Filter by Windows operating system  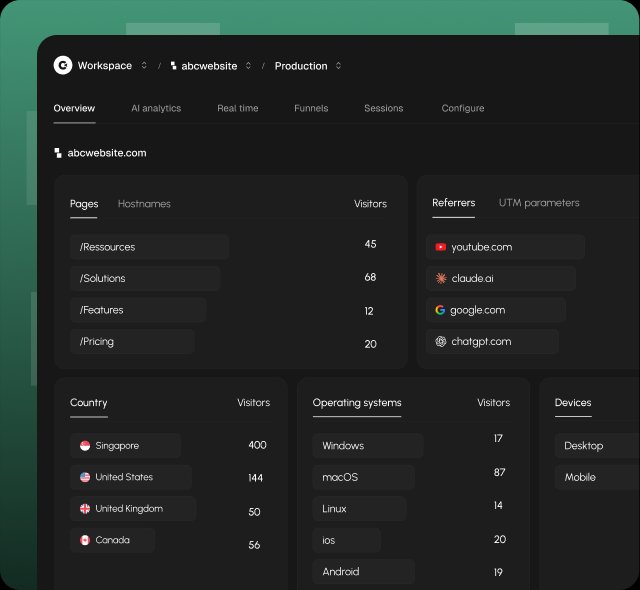point(368,446)
